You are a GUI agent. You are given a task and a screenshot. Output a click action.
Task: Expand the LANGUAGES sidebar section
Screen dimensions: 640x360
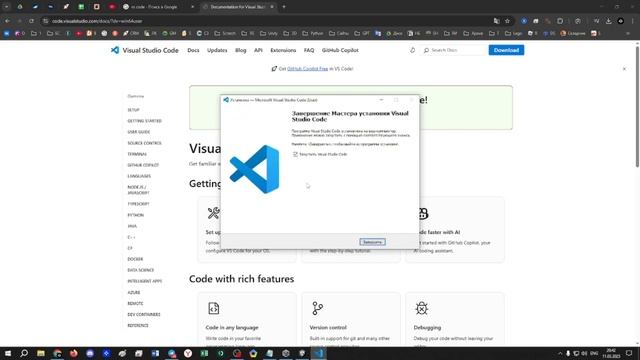139,176
